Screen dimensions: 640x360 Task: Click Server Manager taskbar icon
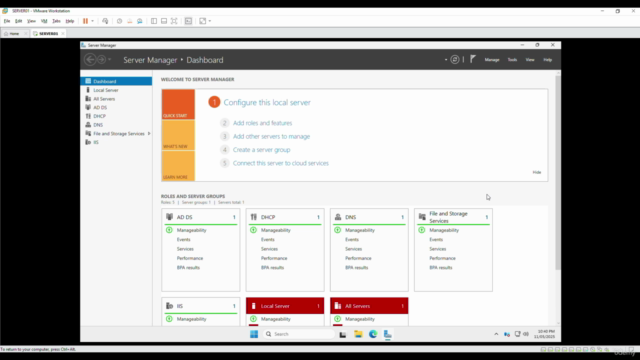(388, 334)
